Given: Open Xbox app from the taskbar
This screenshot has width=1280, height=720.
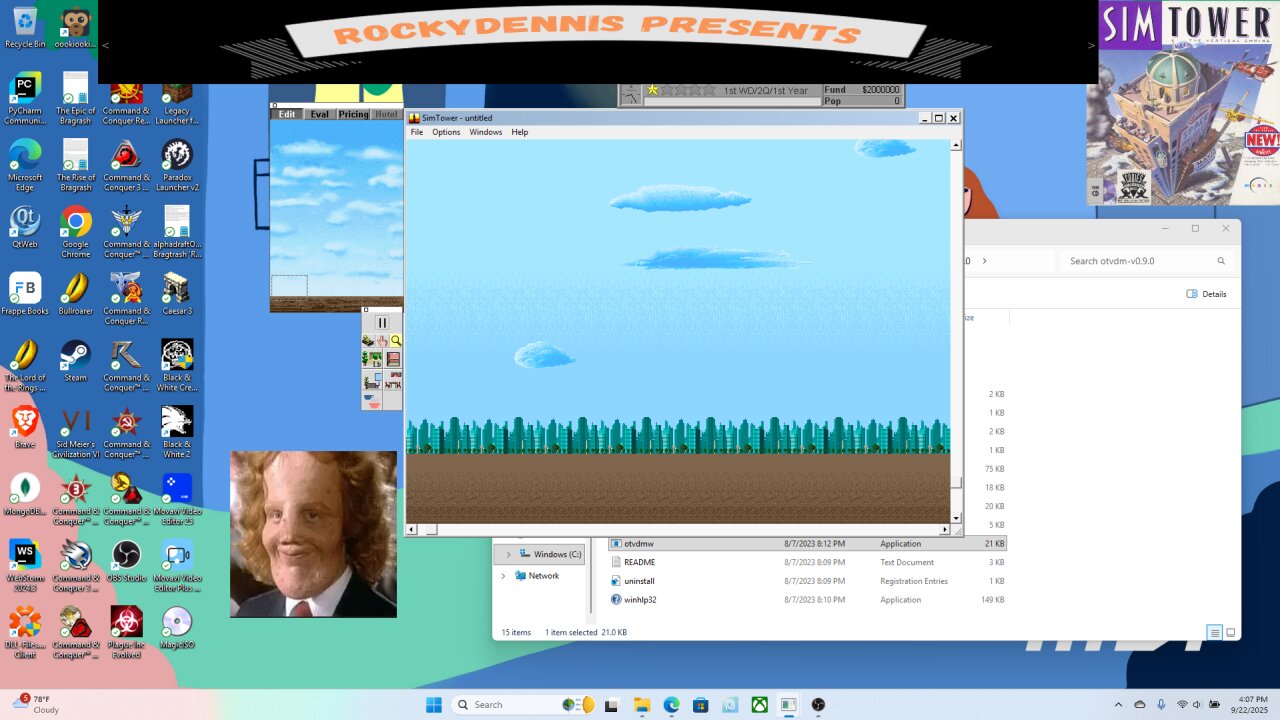Looking at the screenshot, I should [760, 705].
